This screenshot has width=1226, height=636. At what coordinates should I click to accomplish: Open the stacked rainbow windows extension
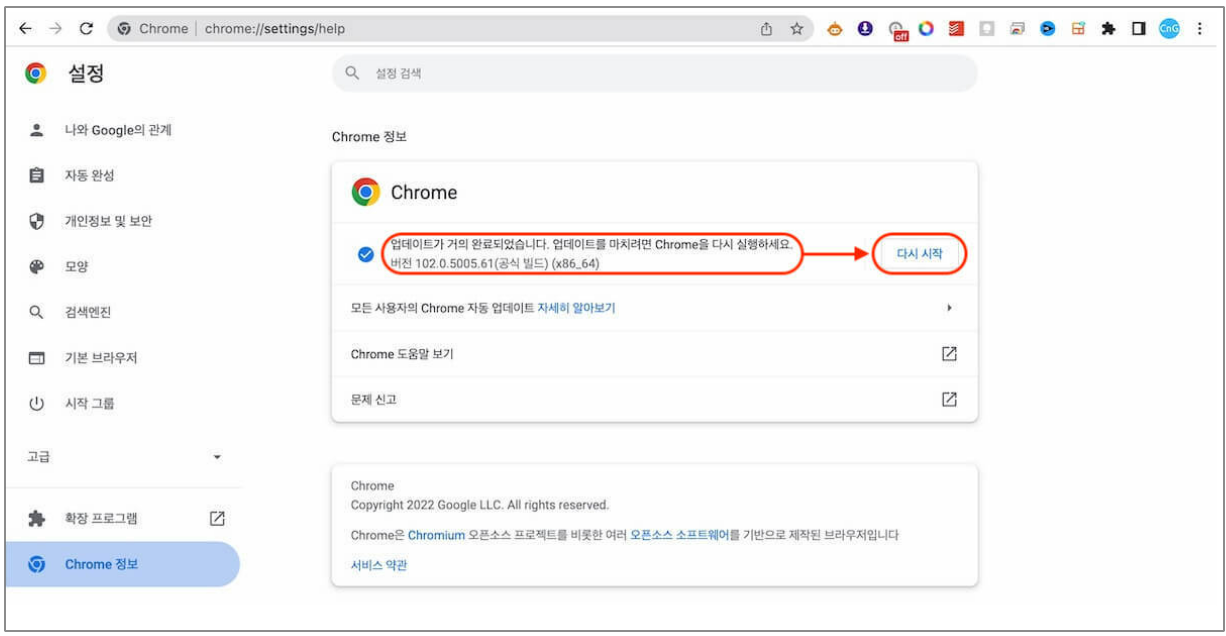tap(1017, 29)
